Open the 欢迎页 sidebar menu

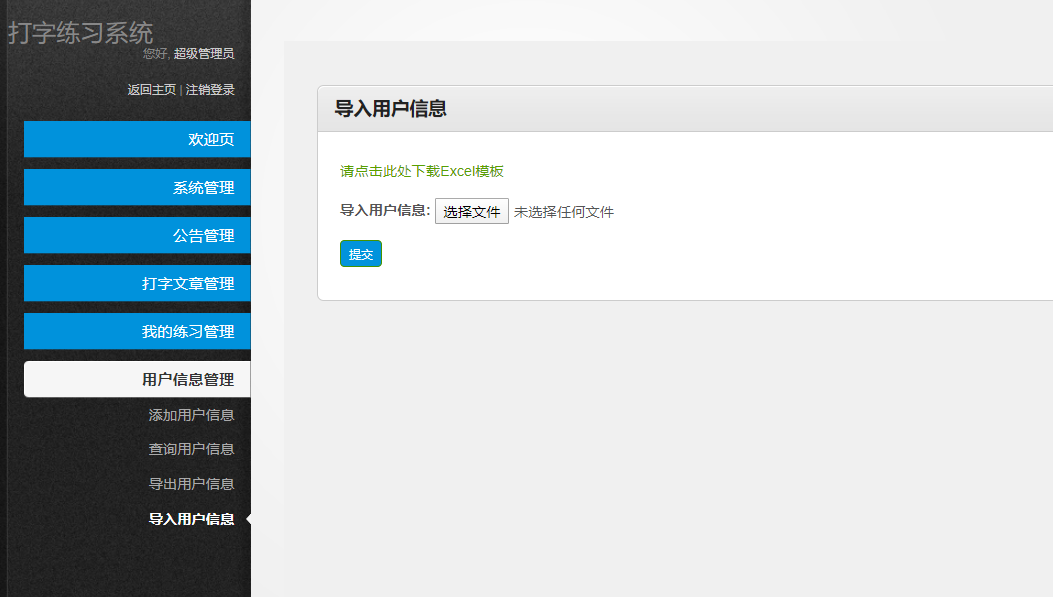coord(137,139)
